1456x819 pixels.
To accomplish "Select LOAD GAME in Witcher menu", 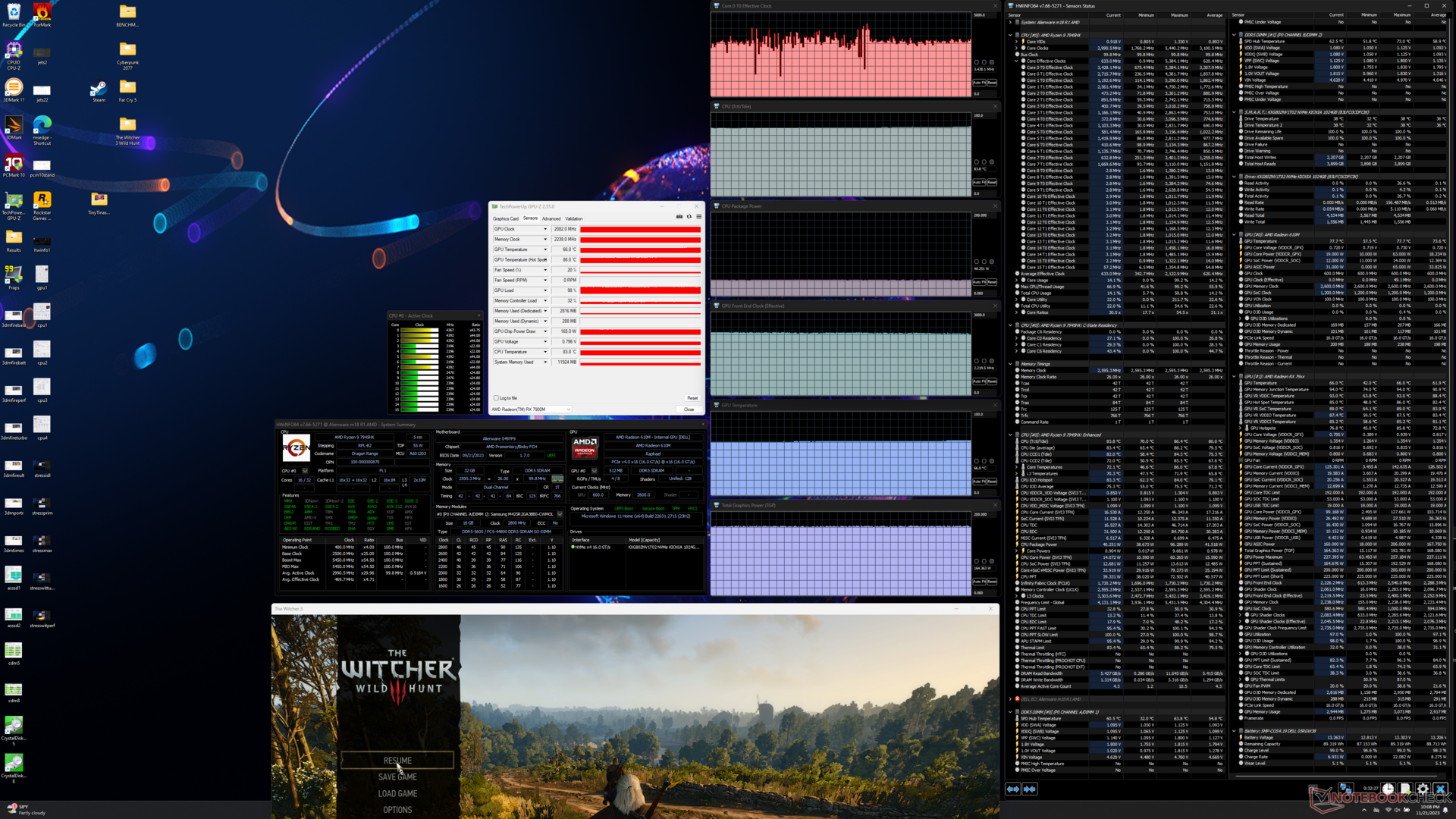I will pos(397,793).
